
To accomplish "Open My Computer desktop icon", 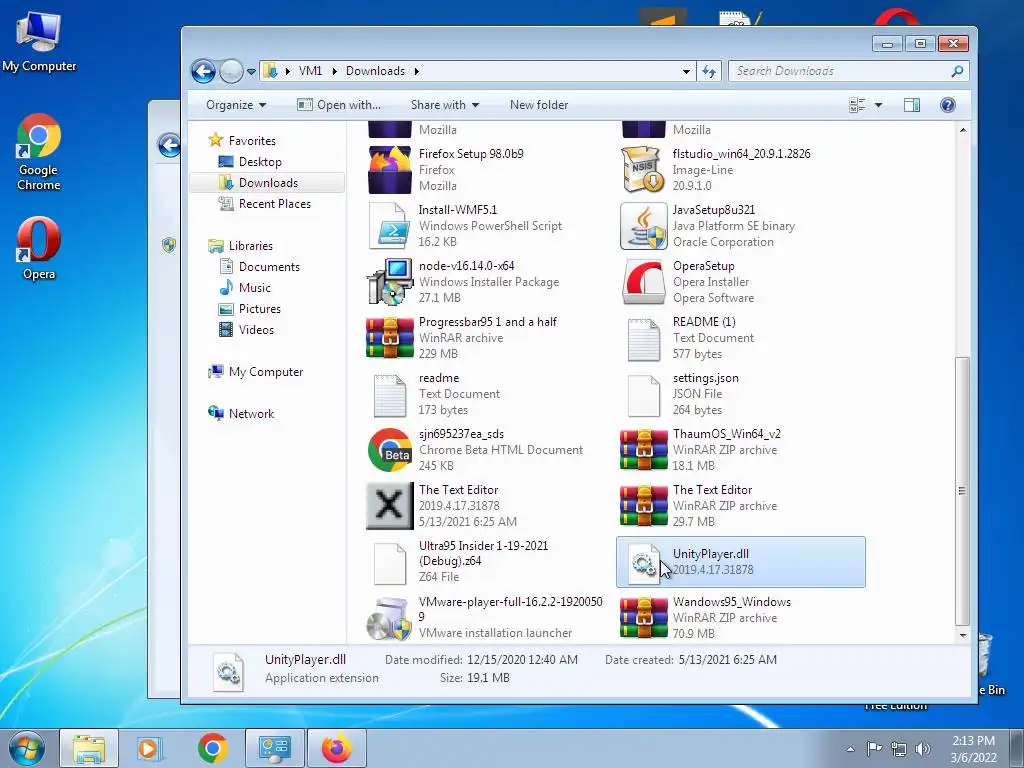I will (x=39, y=42).
